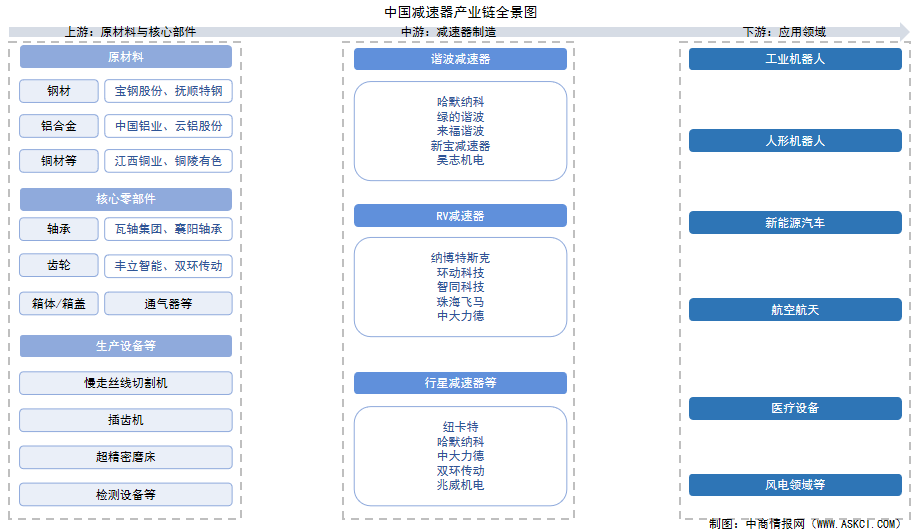Select the 慢走丝线切割机 box
The image size is (924, 532).
pos(126,383)
